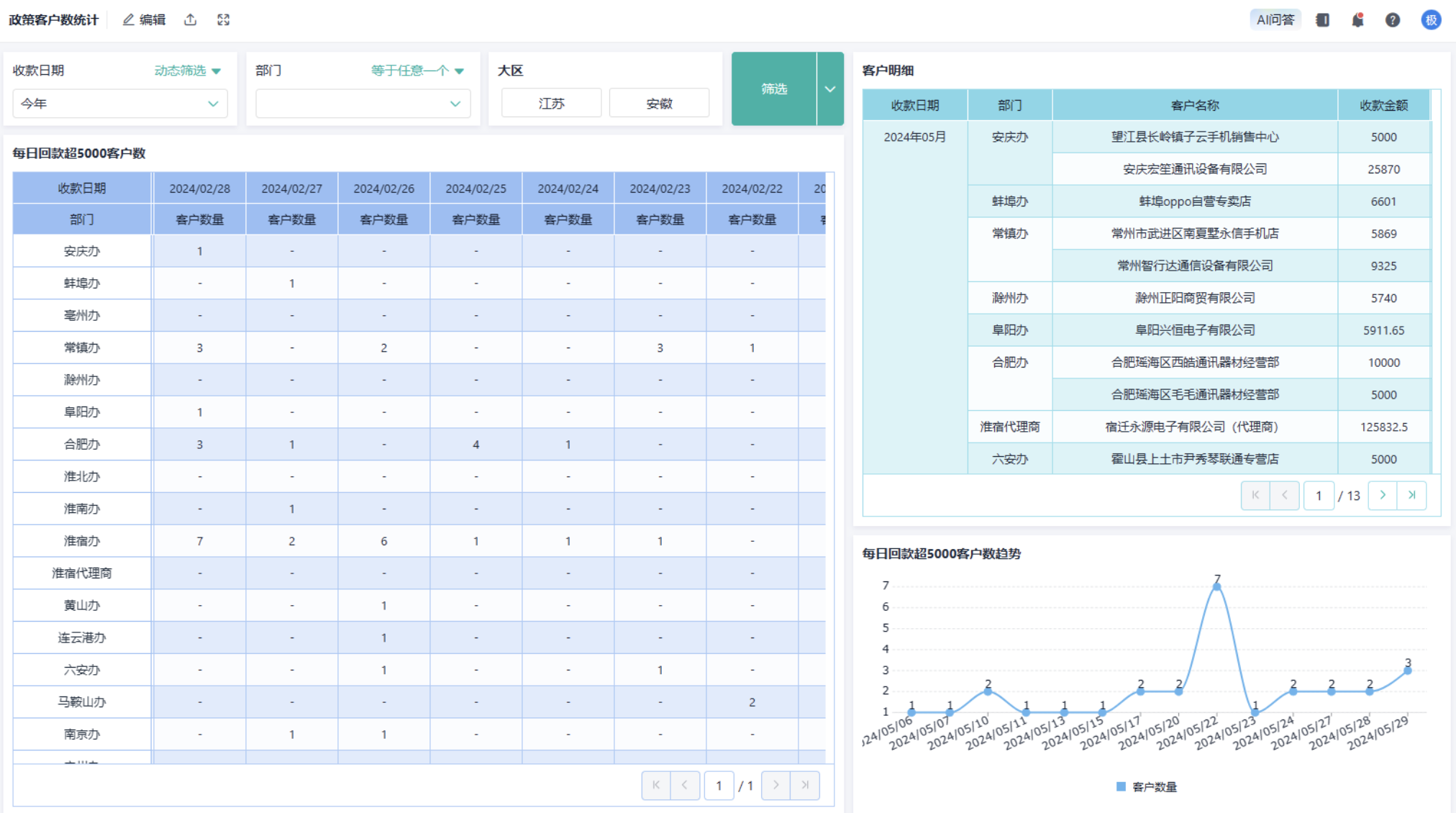Click page number field in 客户明细

1319,496
